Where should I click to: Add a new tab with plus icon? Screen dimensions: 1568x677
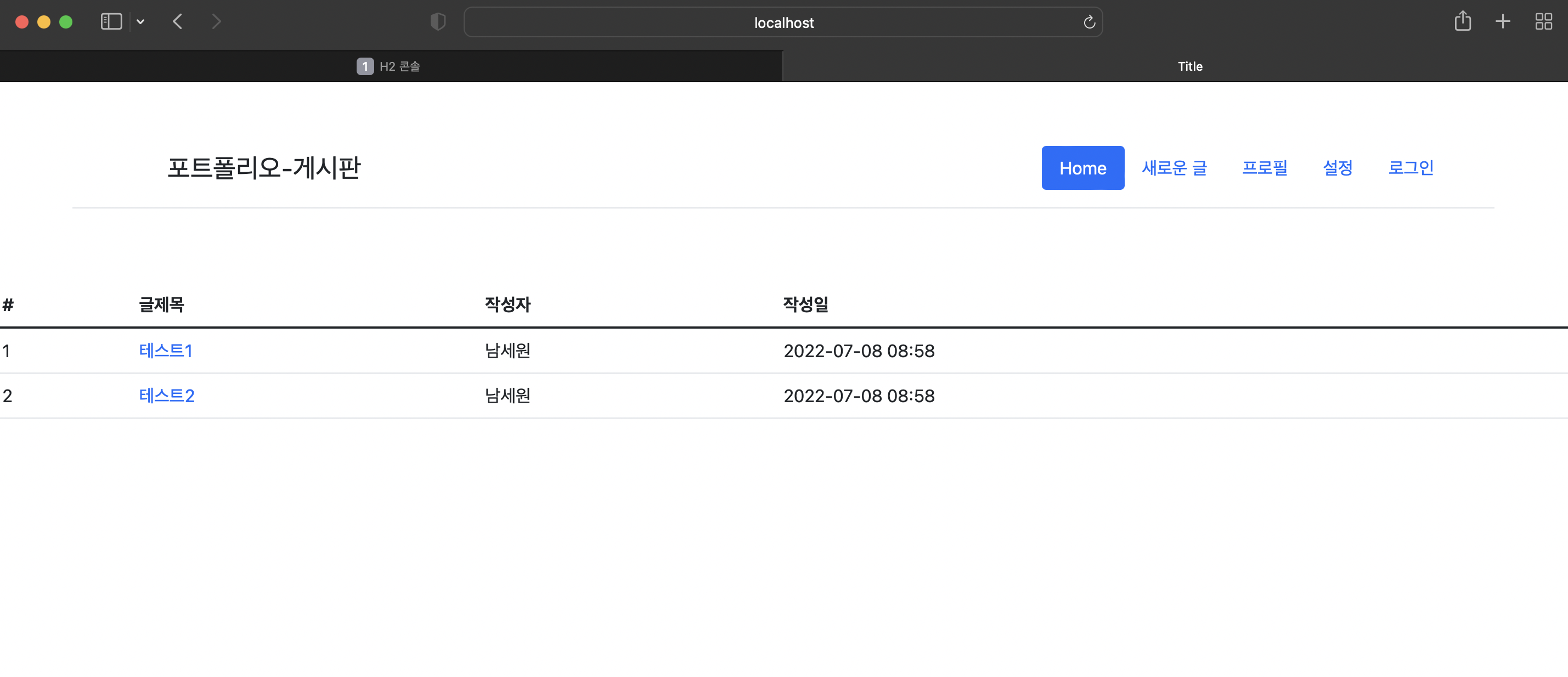click(1502, 22)
